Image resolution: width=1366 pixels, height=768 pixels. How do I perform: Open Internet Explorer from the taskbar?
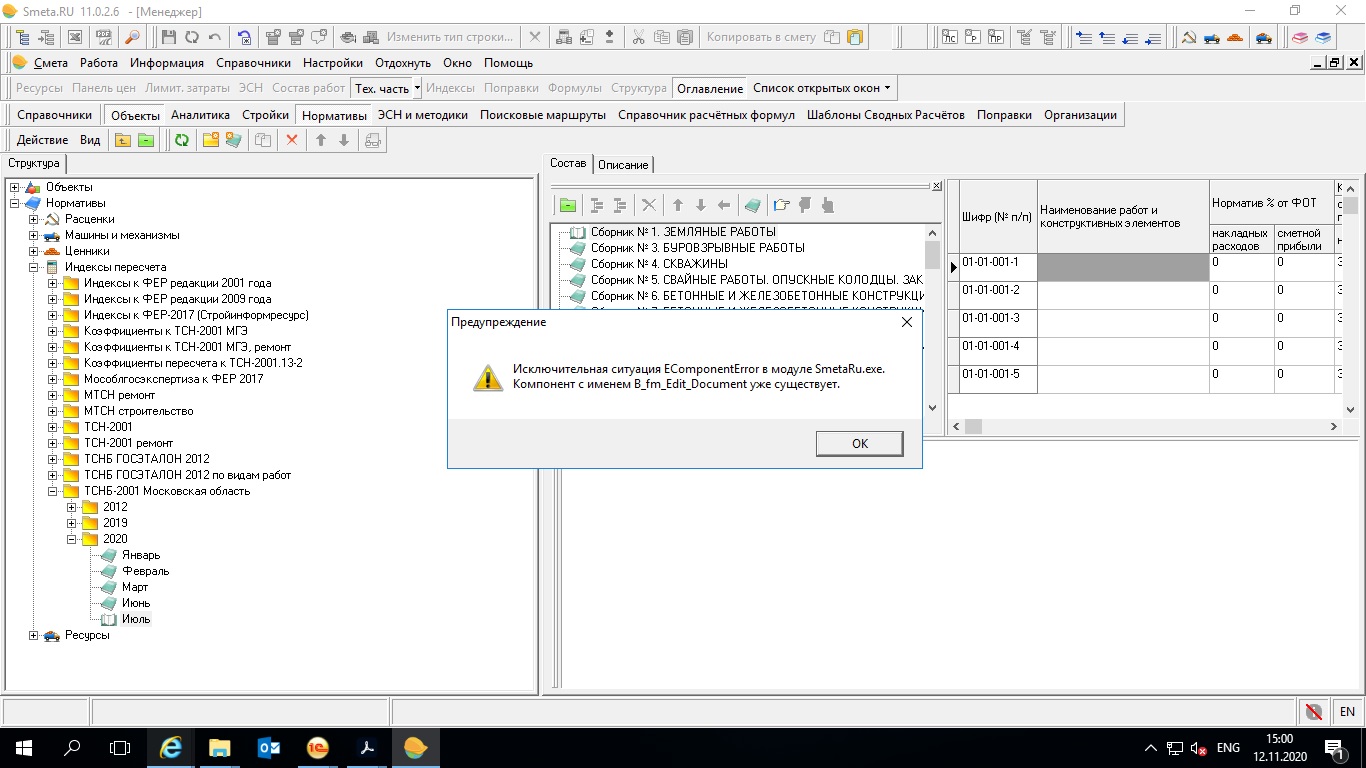pyautogui.click(x=171, y=747)
